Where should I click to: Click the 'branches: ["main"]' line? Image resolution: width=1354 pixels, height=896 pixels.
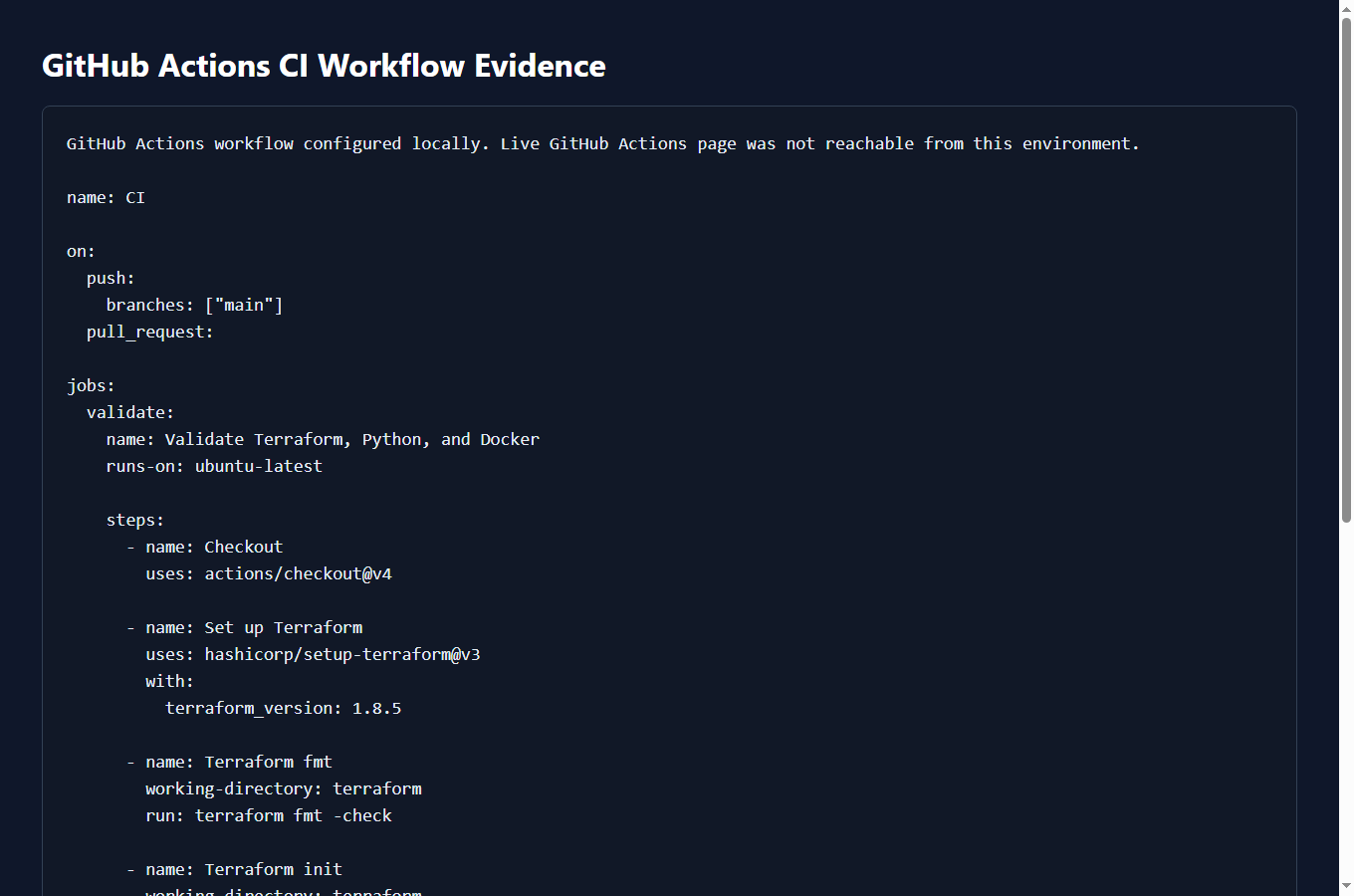point(194,306)
